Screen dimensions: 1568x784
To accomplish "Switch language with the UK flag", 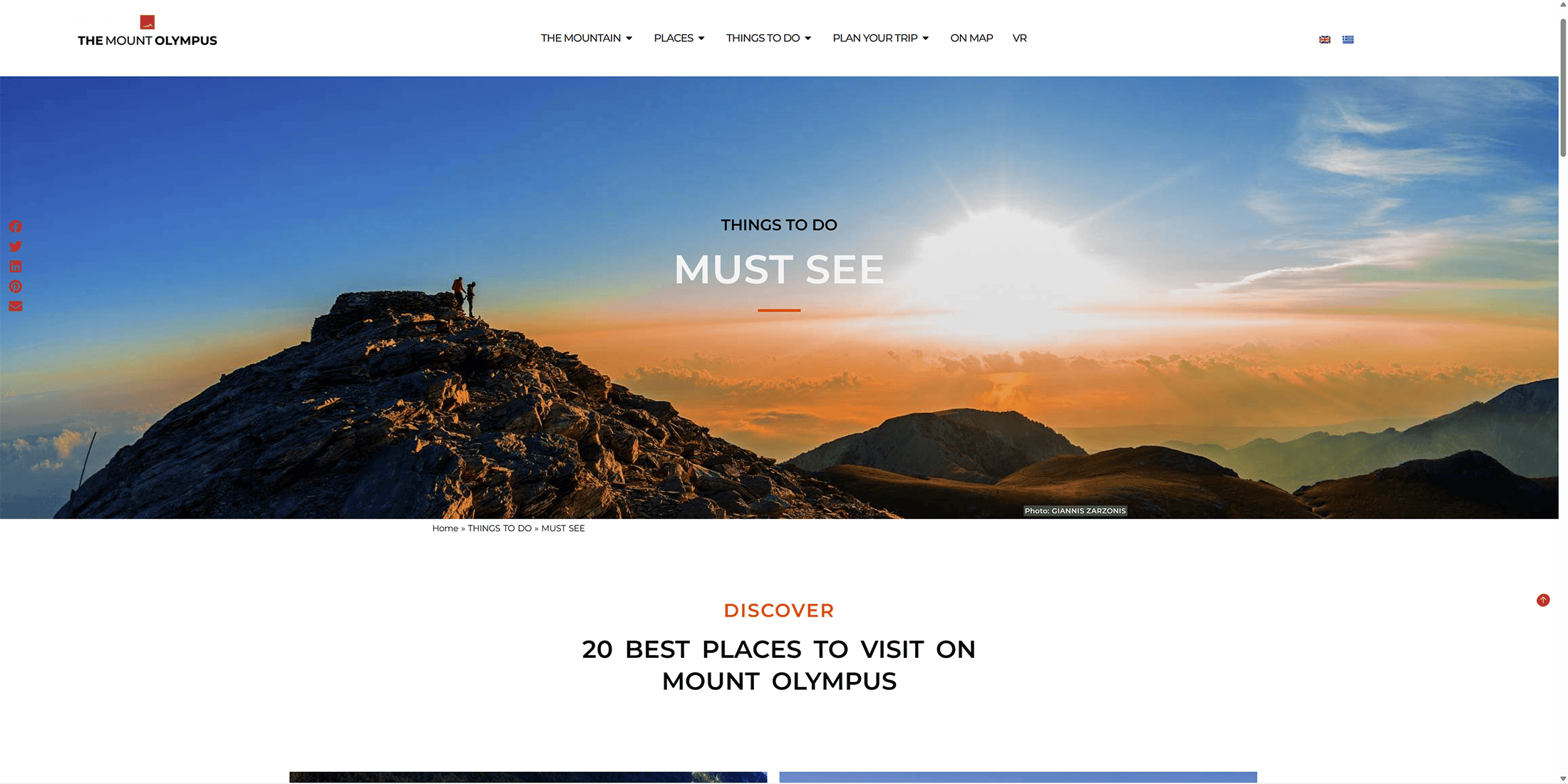I will 1324,40.
